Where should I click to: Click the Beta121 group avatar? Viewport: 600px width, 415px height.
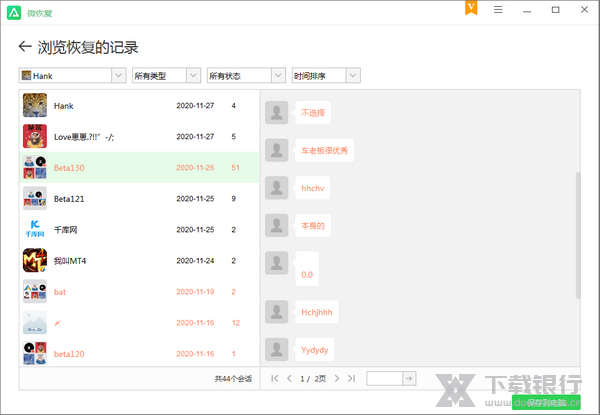pos(35,198)
